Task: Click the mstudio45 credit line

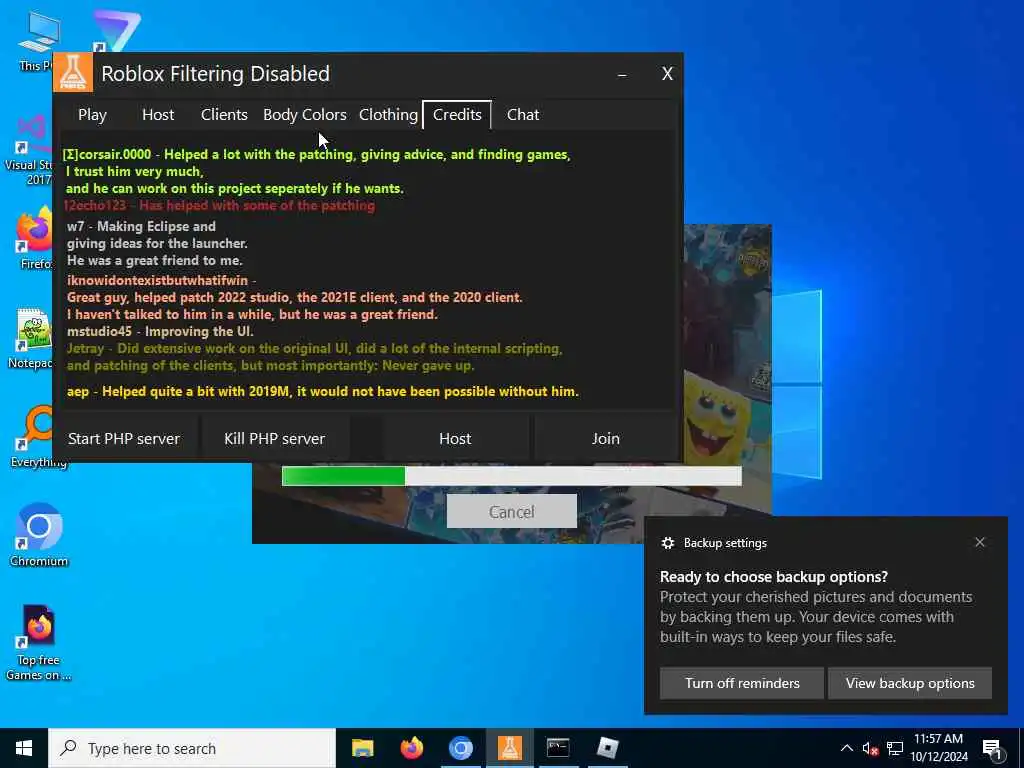Action: 160,331
